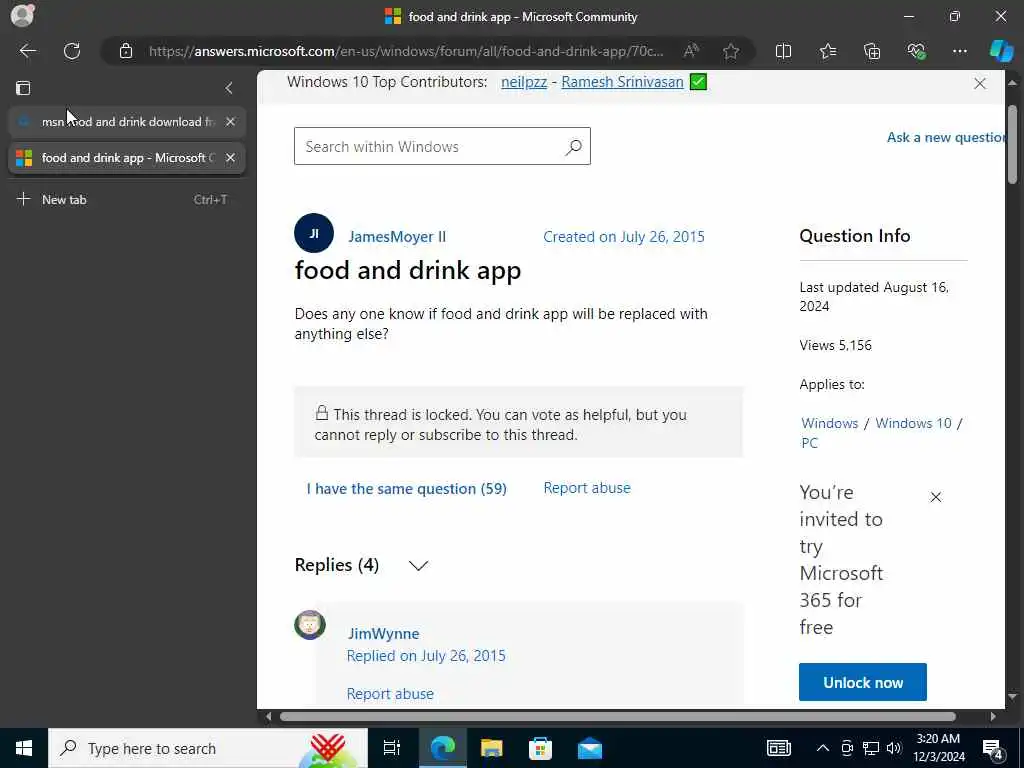Open JimWynne profile link
The width and height of the screenshot is (1024, 768).
click(x=383, y=633)
